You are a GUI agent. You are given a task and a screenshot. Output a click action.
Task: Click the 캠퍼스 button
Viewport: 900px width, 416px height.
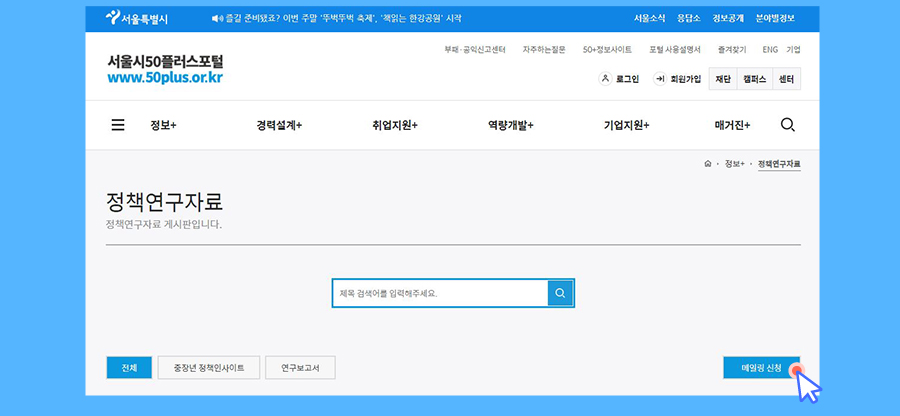click(755, 79)
